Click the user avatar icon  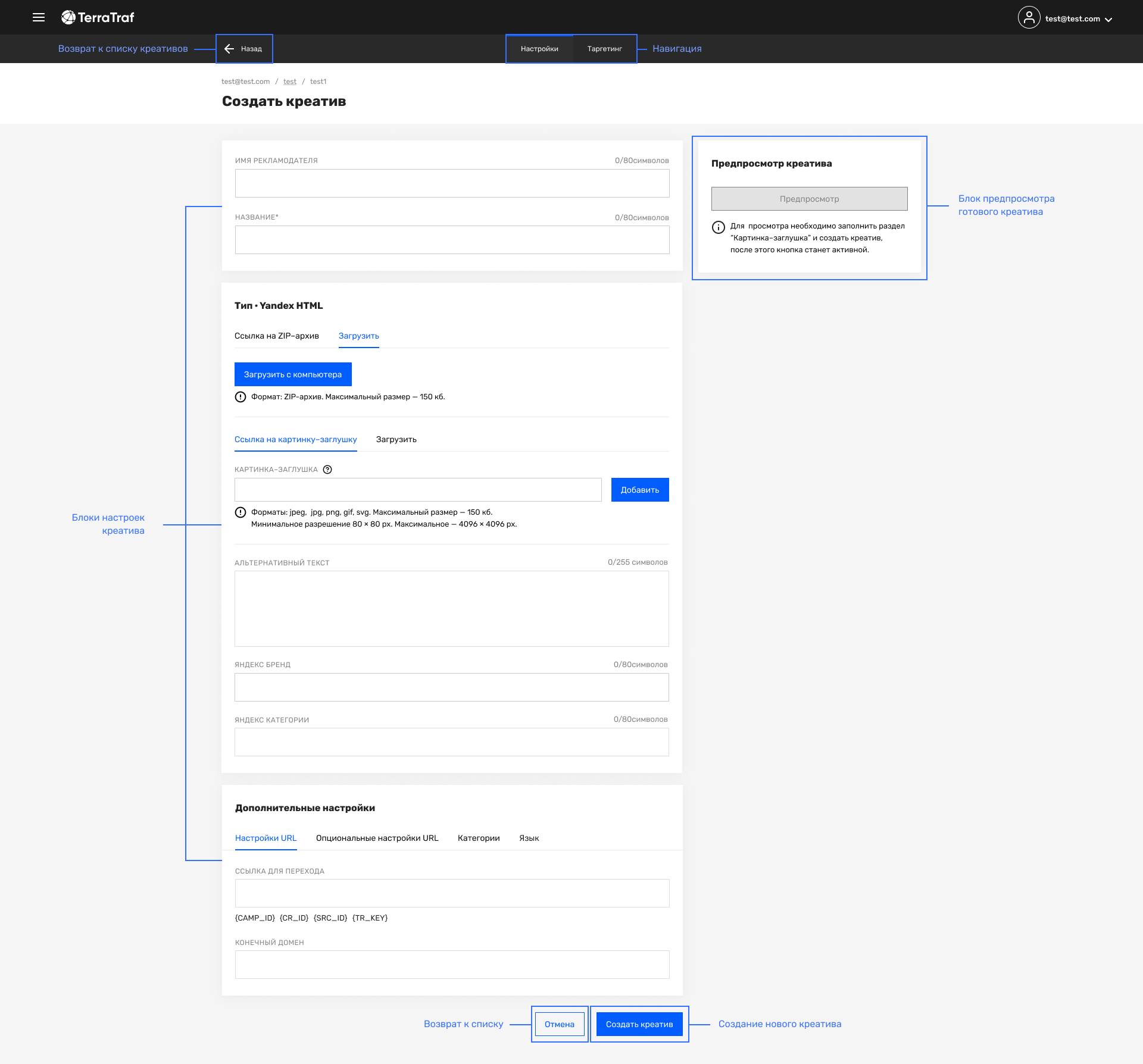[x=1029, y=18]
